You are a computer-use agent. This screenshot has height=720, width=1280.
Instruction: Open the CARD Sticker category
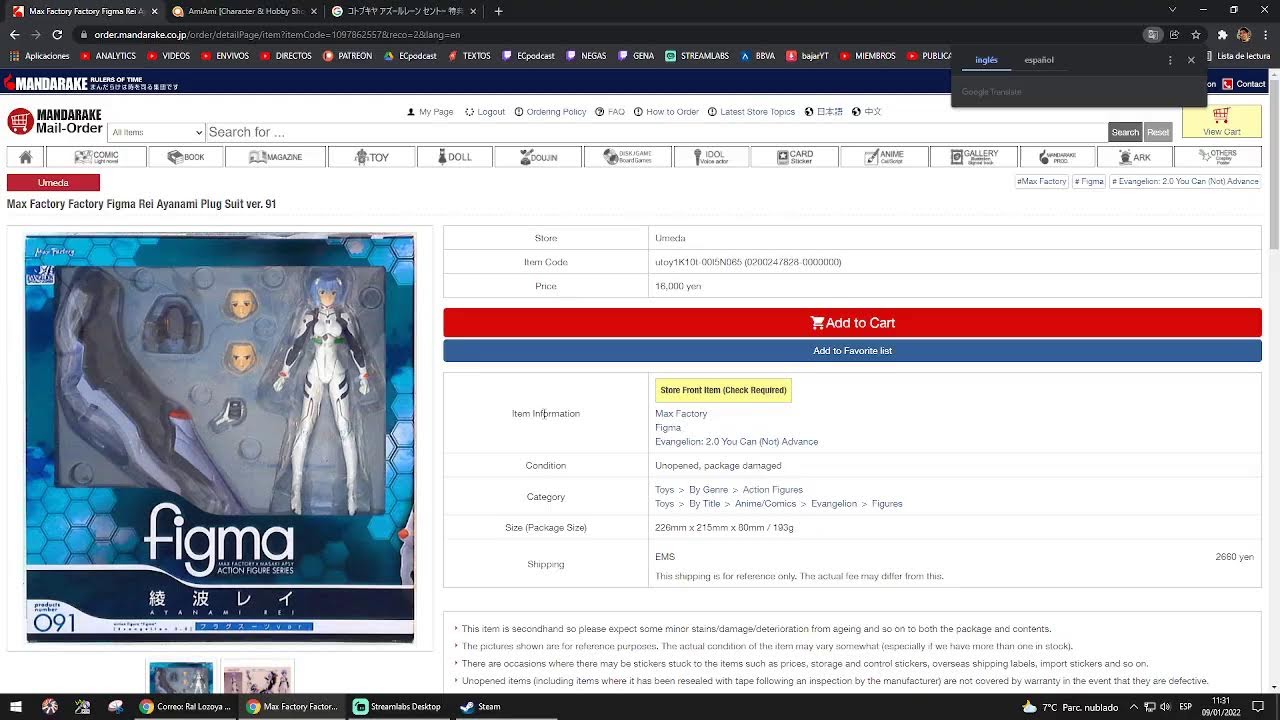(794, 157)
